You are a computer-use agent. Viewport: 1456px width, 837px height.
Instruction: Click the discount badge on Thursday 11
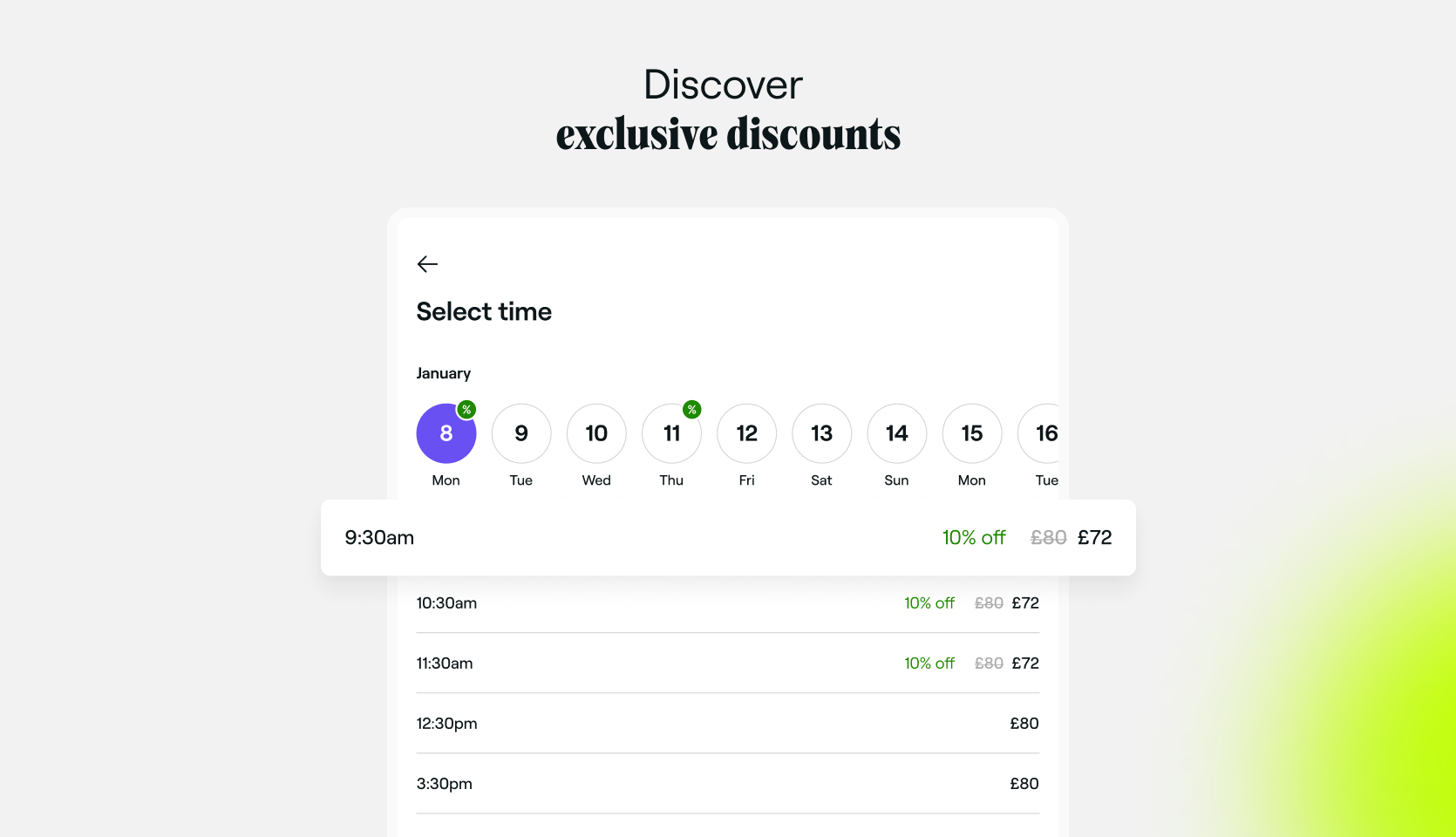pyautogui.click(x=691, y=410)
